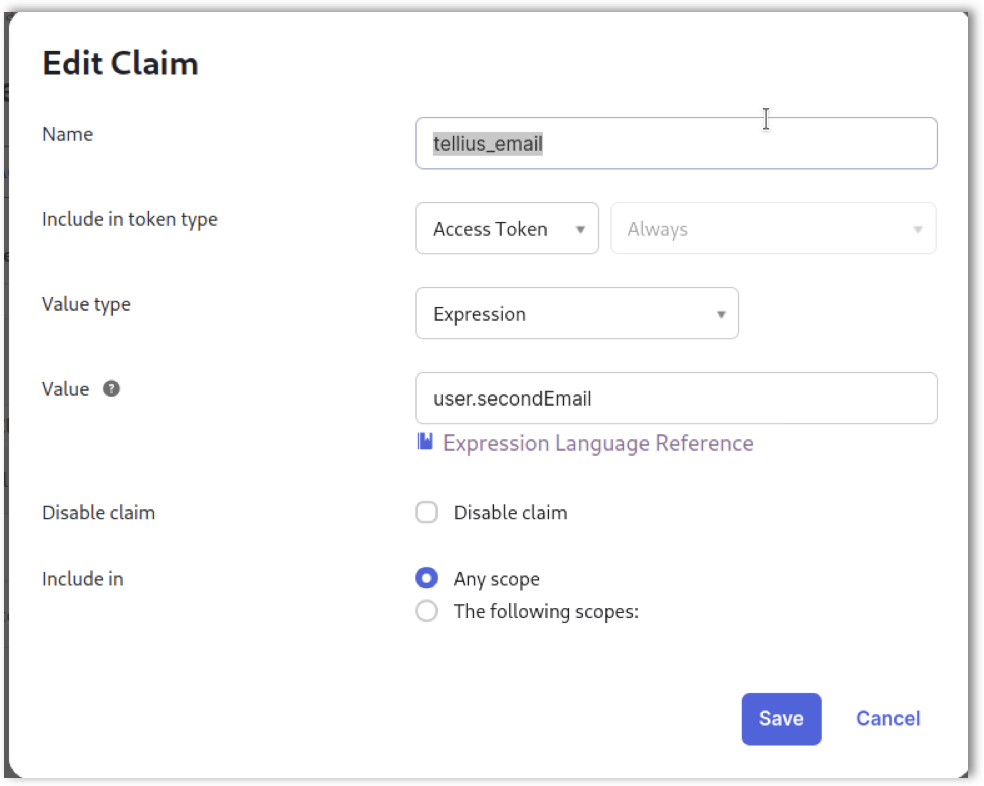The image size is (984, 786).
Task: Open the Access Token type dropdown
Action: [506, 229]
